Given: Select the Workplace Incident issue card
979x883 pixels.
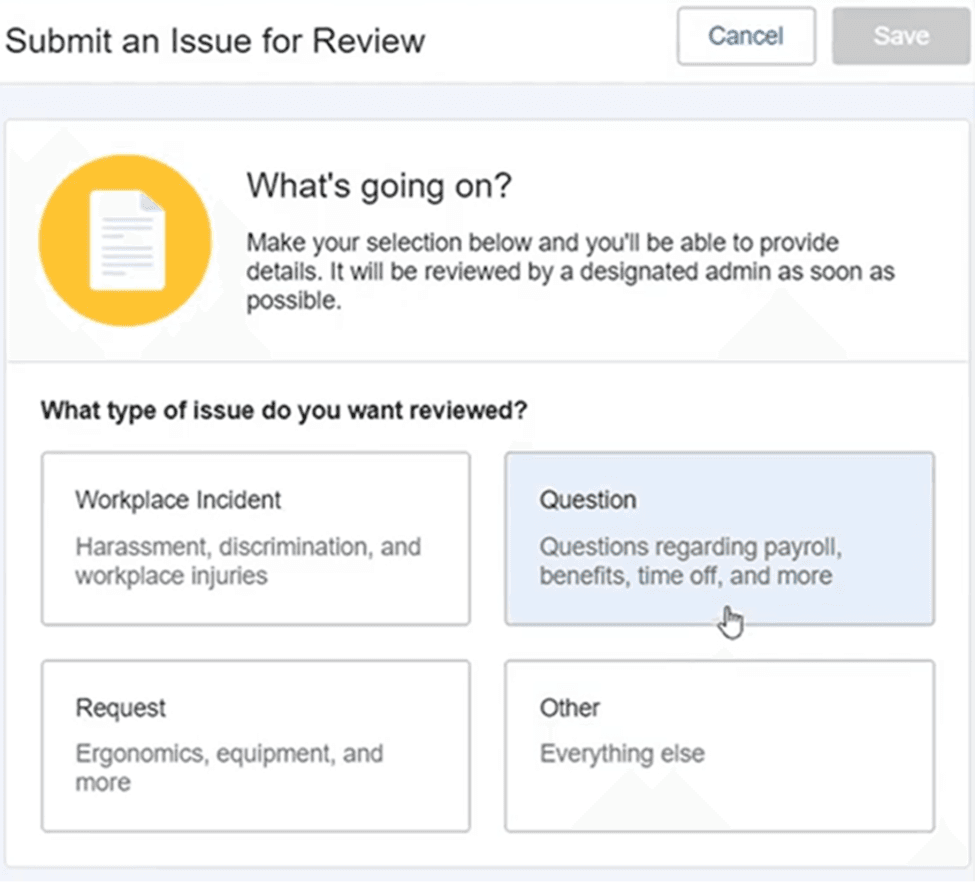Looking at the screenshot, I should (x=255, y=537).
